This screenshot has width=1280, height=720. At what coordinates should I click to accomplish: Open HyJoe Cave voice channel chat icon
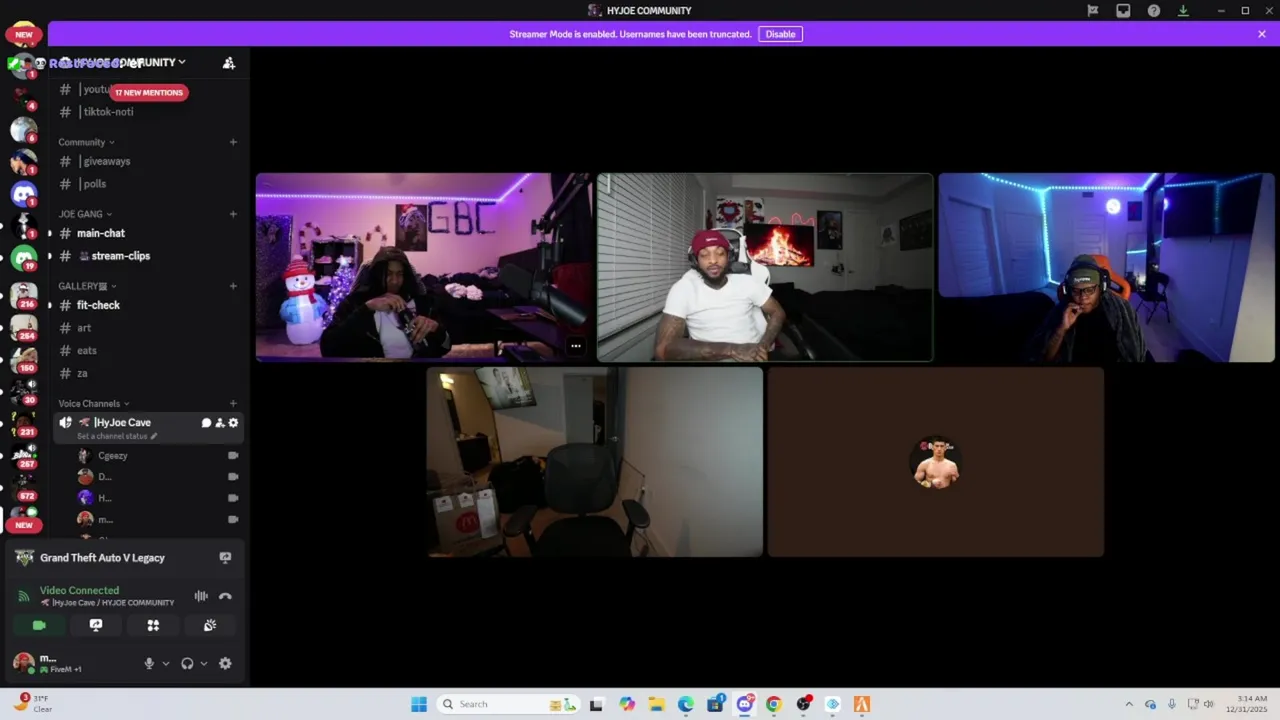[x=206, y=423]
